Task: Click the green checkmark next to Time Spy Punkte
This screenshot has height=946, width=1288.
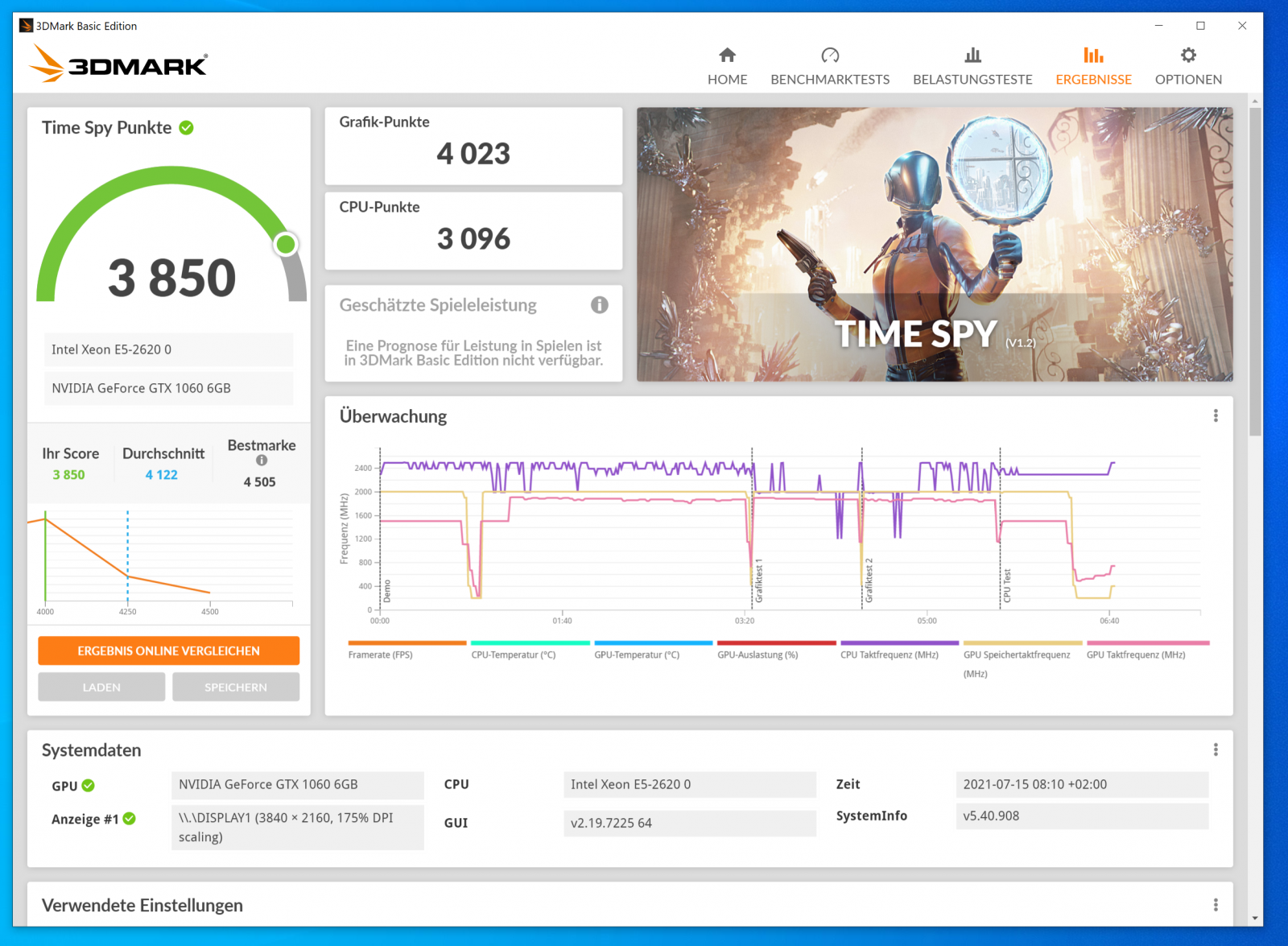Action: click(186, 128)
